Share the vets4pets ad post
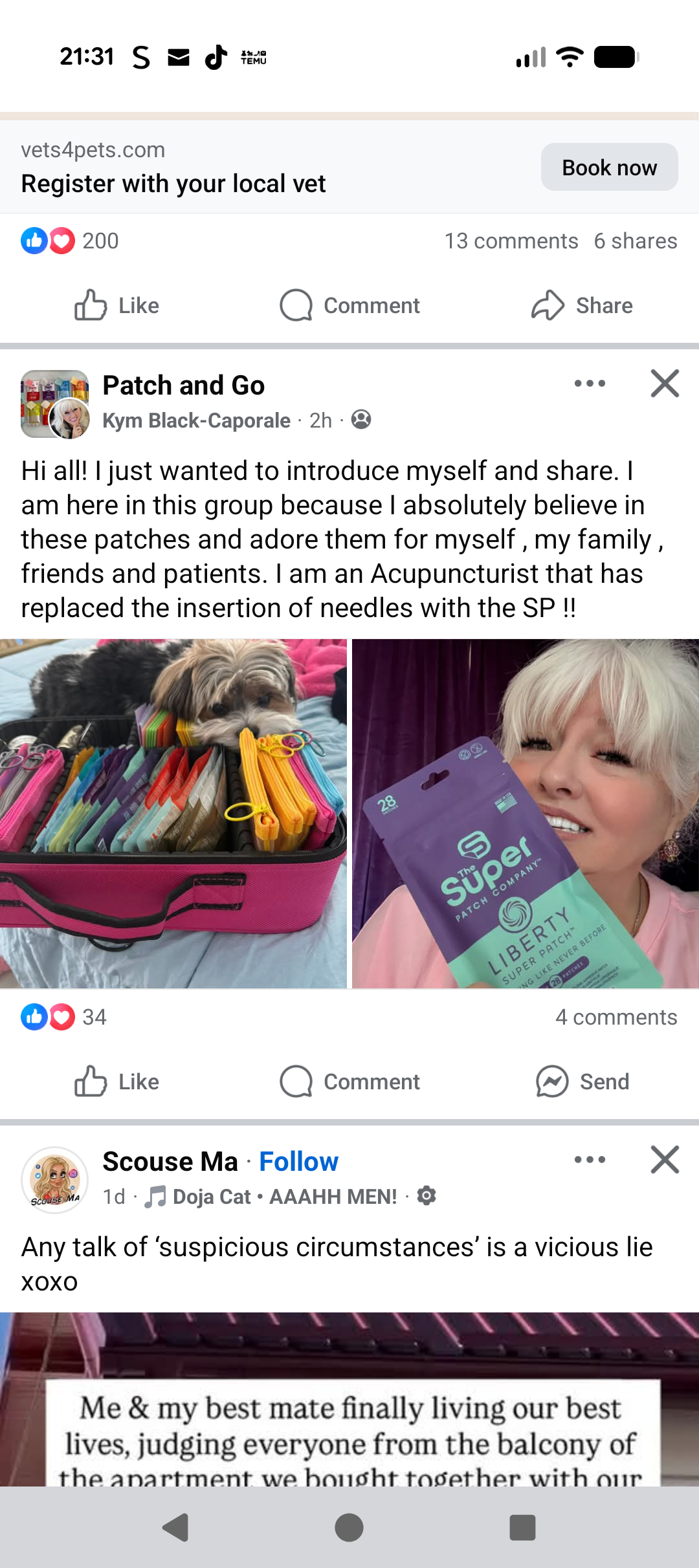This screenshot has height=1568, width=699. pyautogui.click(x=582, y=305)
